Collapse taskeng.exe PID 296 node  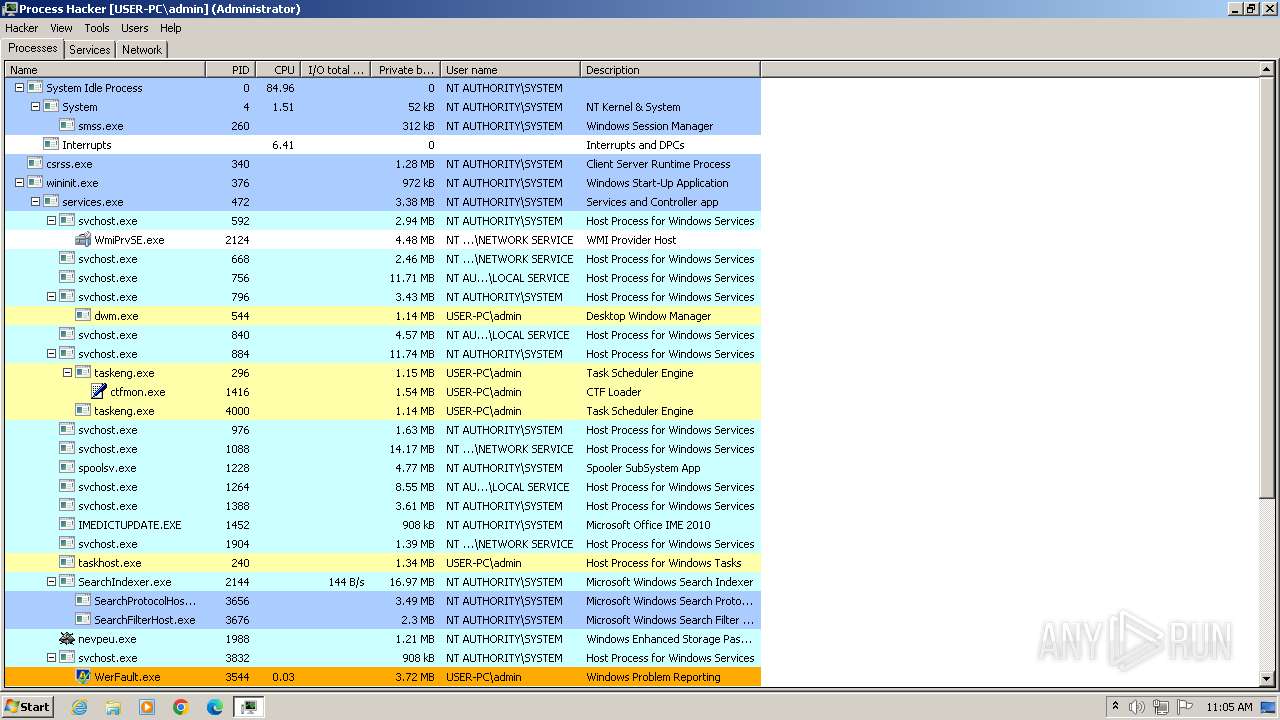coord(67,373)
